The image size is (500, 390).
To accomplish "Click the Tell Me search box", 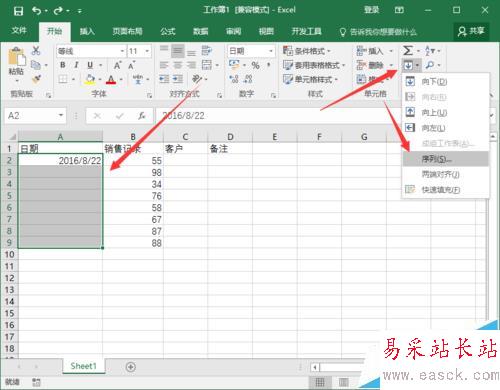I will pos(378,32).
